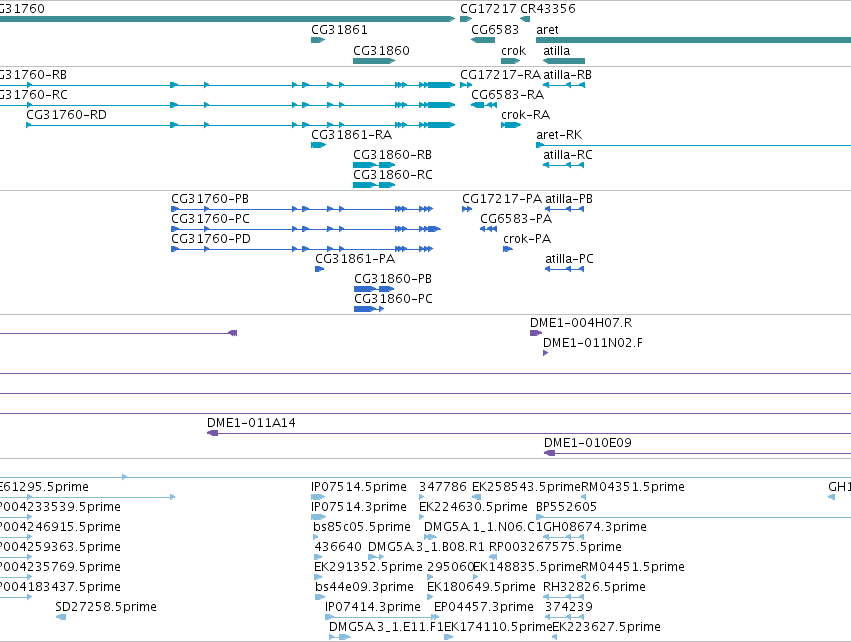The height and width of the screenshot is (642, 851).
Task: Click the CG17217-RA transcript label
Action: point(500,75)
